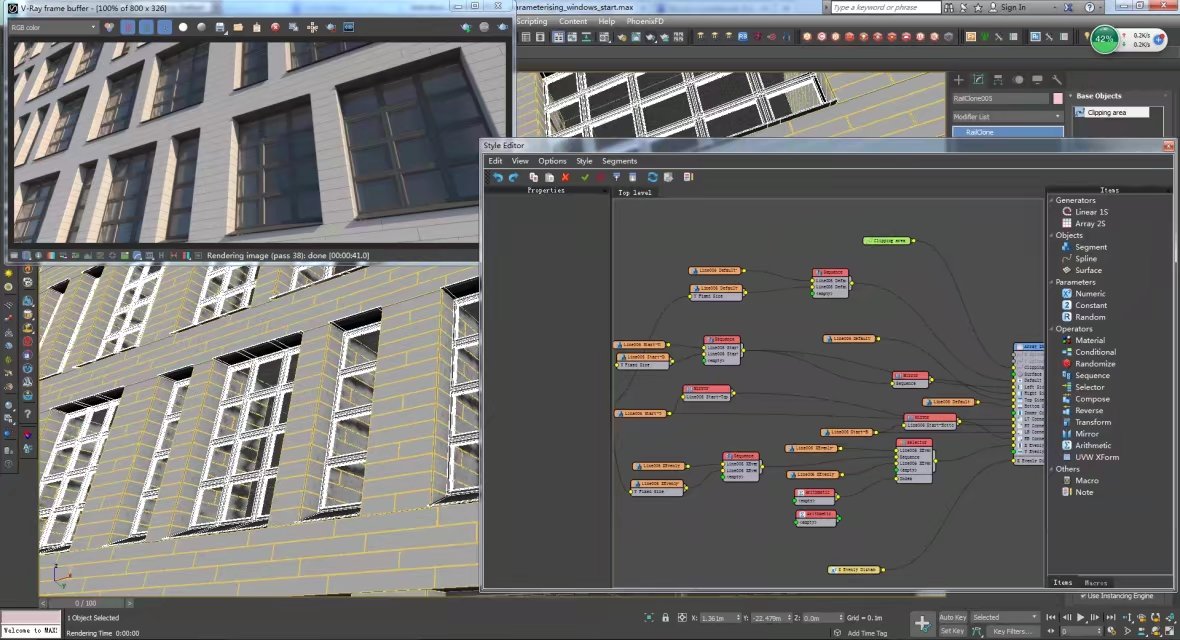Image resolution: width=1180 pixels, height=640 pixels.
Task: Play the animation
Action: pyautogui.click(x=1081, y=617)
